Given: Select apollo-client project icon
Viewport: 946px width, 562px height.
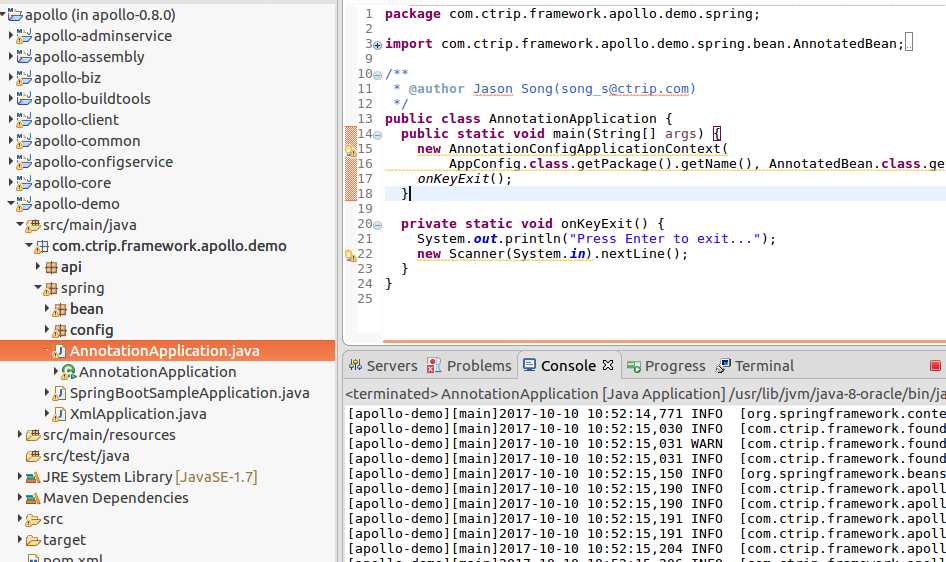Looking at the screenshot, I should point(24,119).
